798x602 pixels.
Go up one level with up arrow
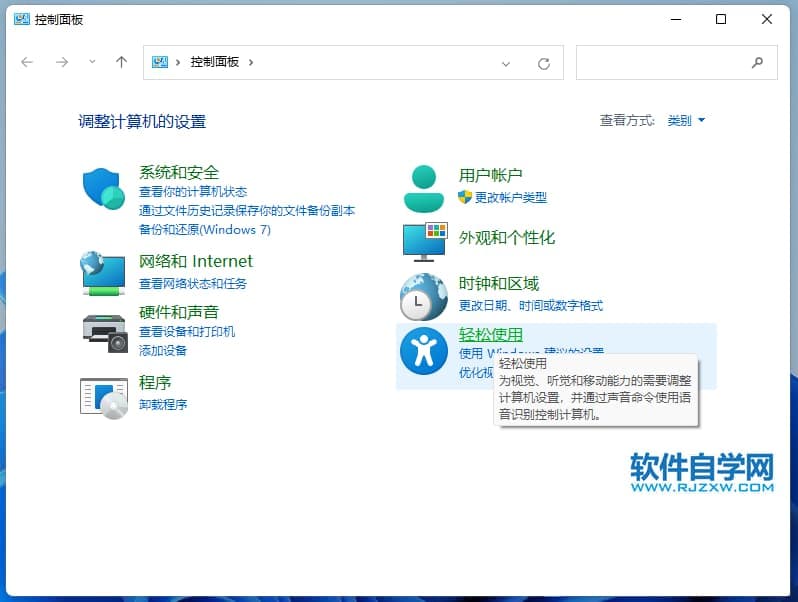click(x=121, y=62)
